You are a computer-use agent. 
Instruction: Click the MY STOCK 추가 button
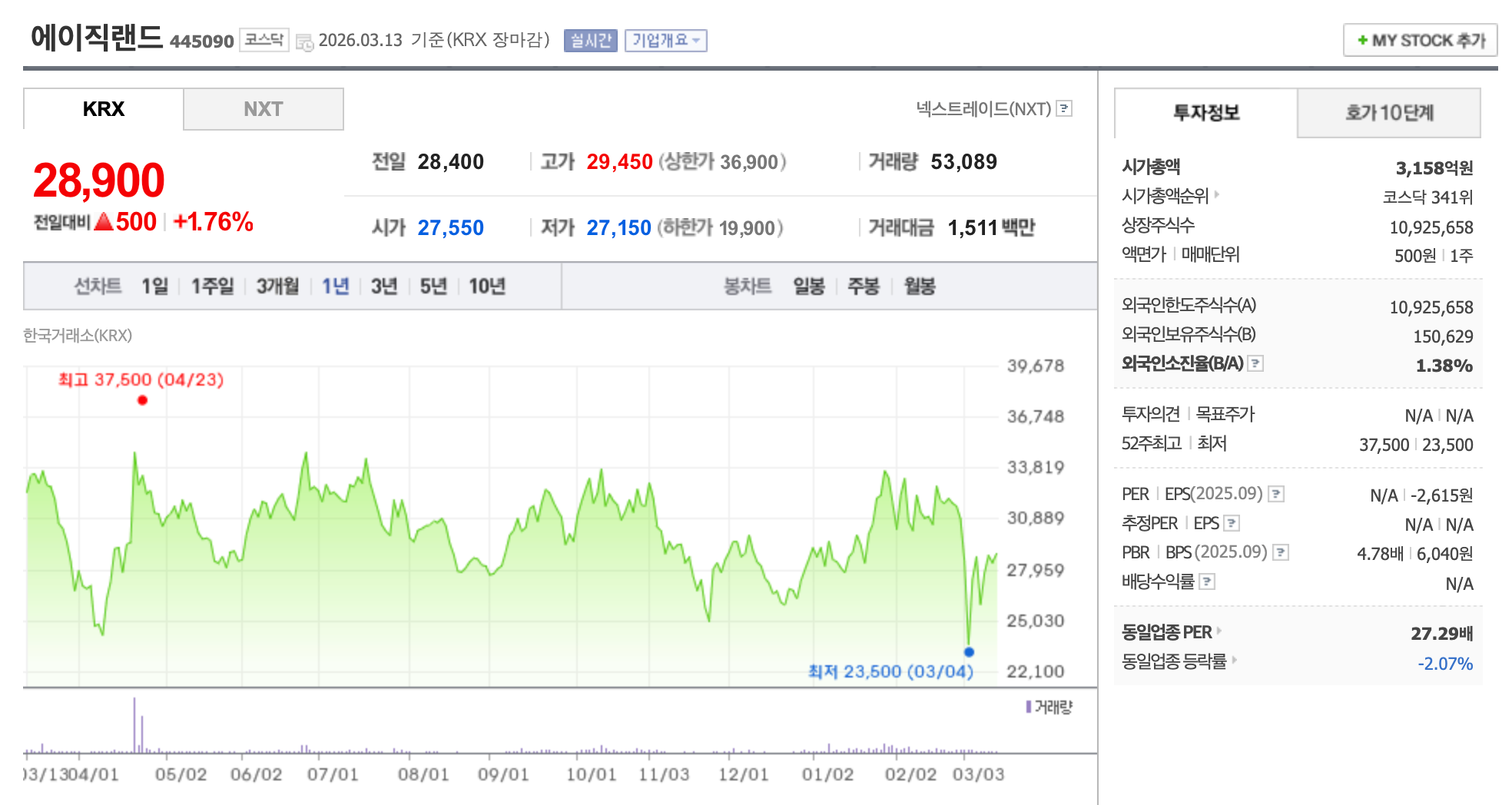(x=1421, y=40)
